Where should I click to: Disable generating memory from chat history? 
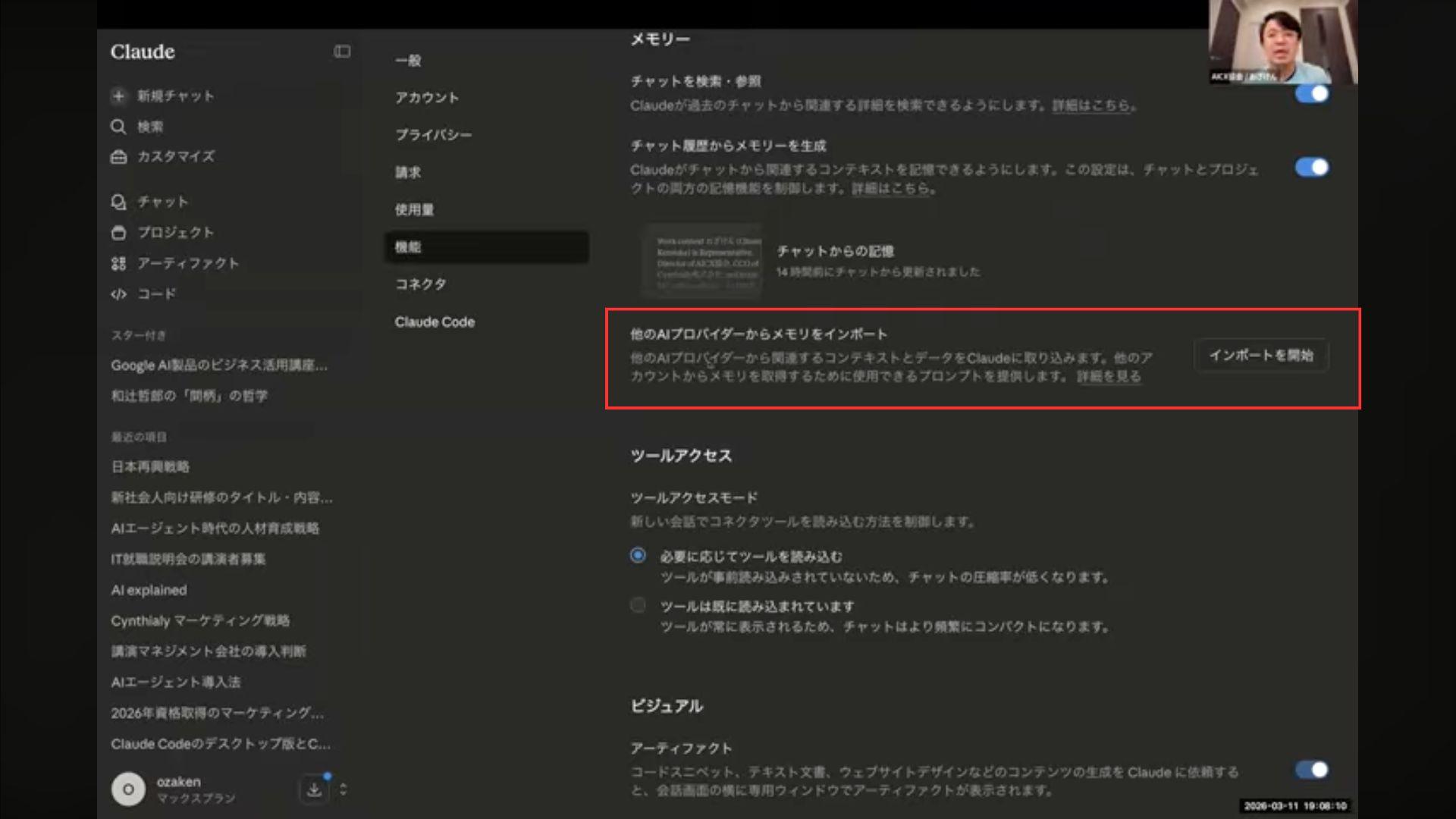tap(1312, 168)
